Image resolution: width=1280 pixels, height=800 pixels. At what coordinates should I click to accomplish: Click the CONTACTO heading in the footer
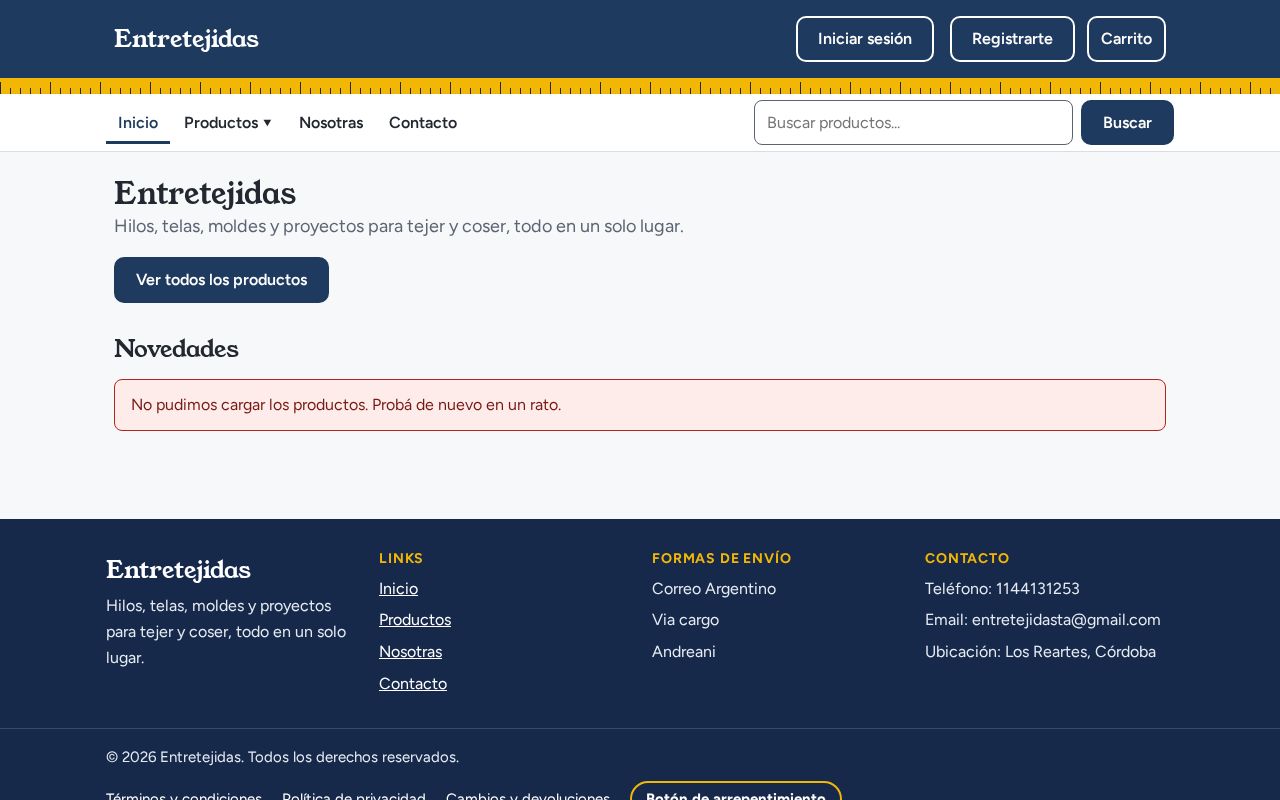pos(967,558)
